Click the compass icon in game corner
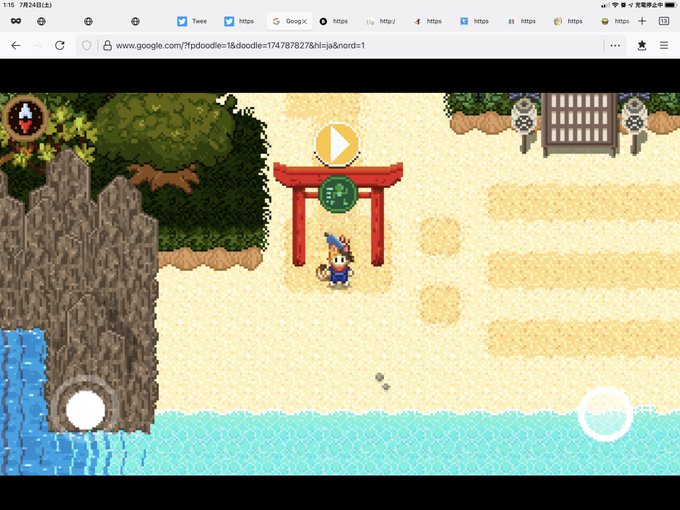 pos(25,118)
